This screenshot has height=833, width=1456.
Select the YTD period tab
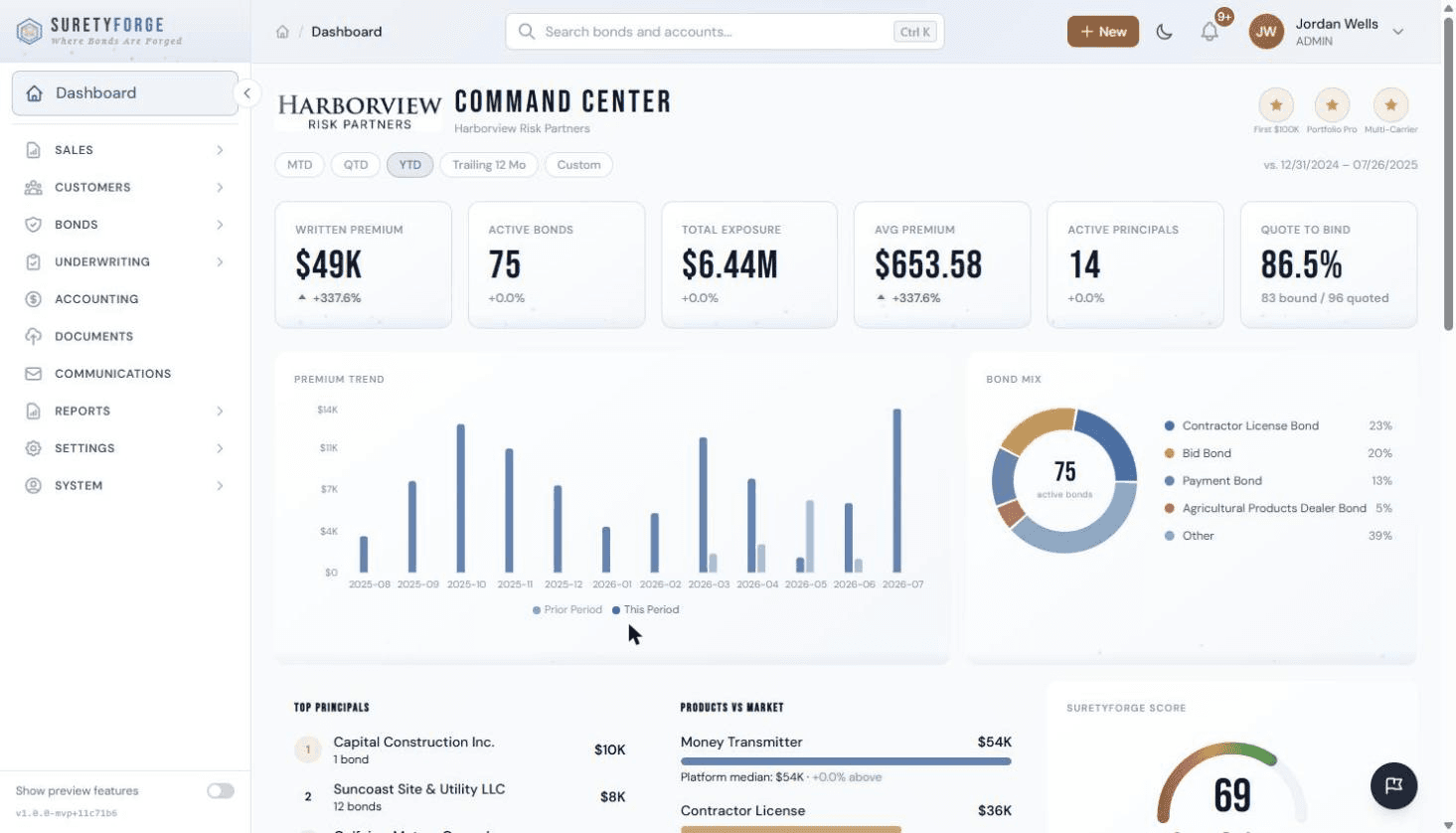coord(410,165)
